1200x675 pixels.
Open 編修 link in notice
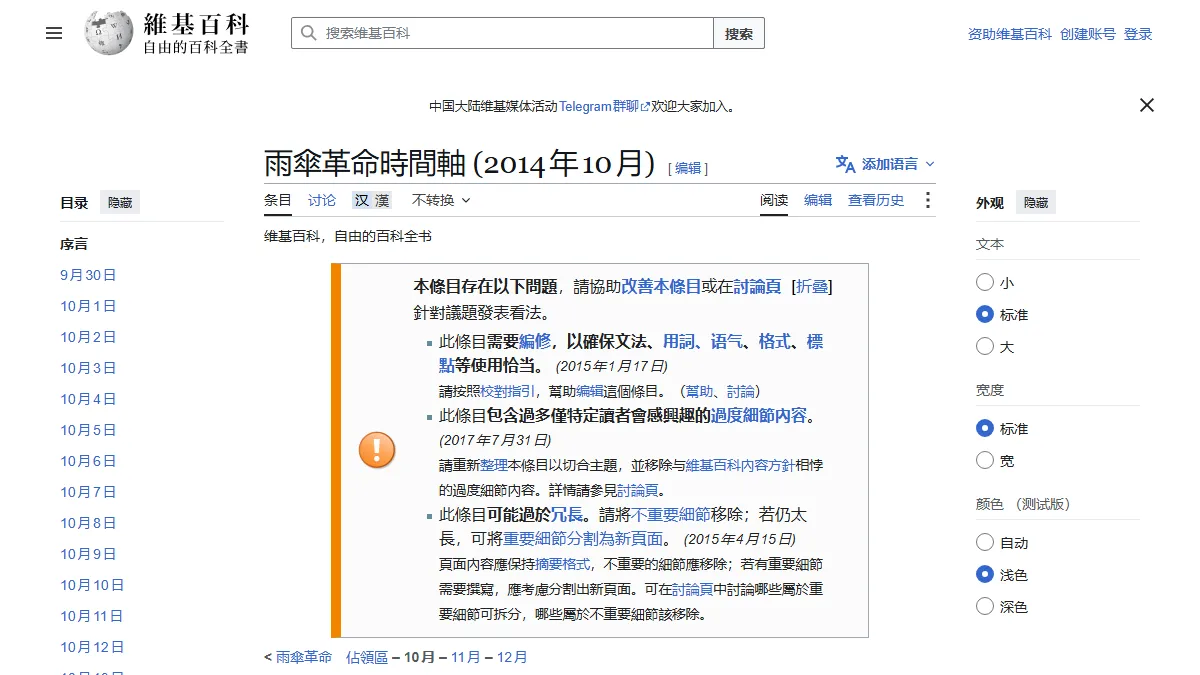pos(535,342)
